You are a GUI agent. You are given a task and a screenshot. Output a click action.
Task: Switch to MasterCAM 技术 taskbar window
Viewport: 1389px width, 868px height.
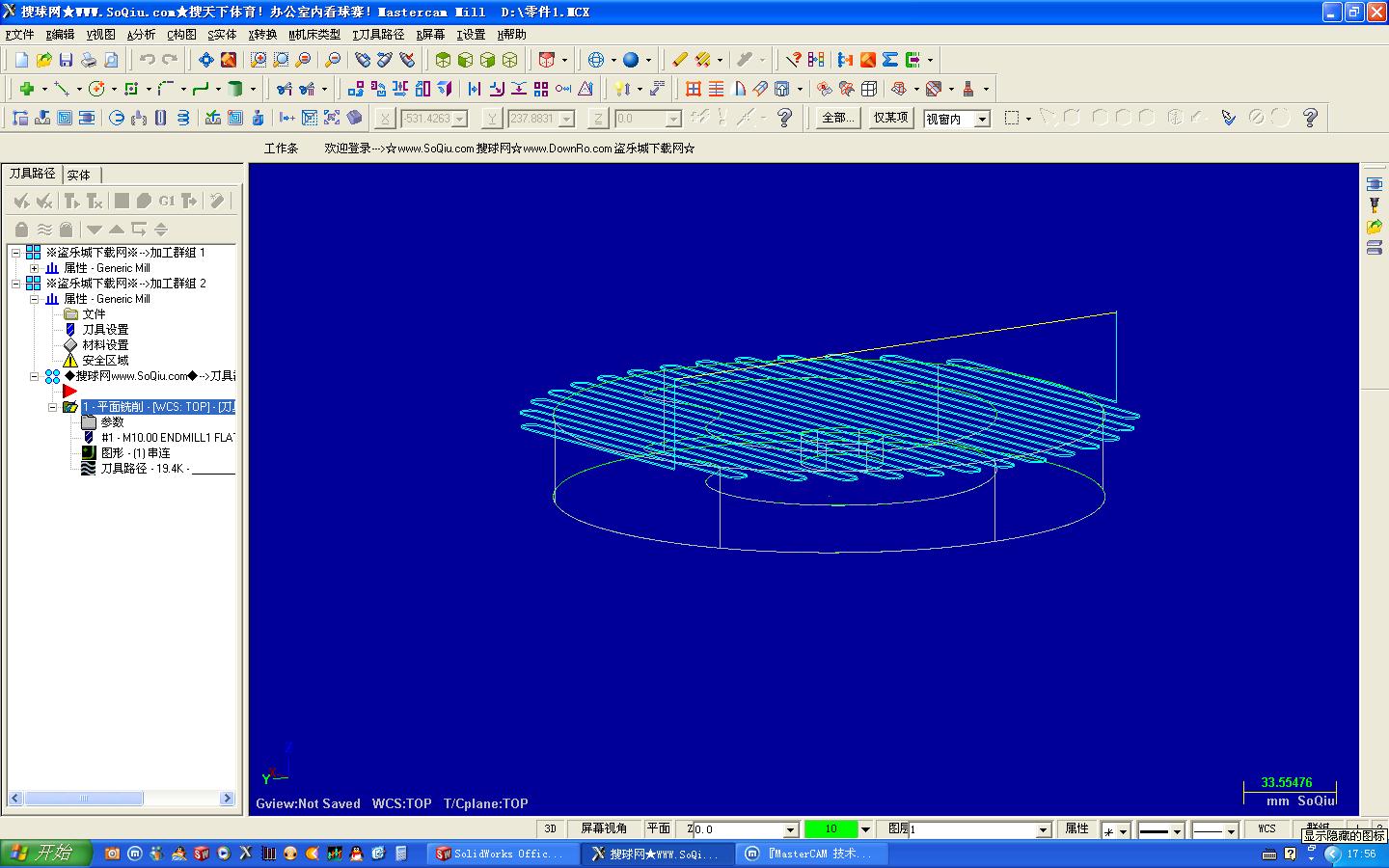[813, 854]
